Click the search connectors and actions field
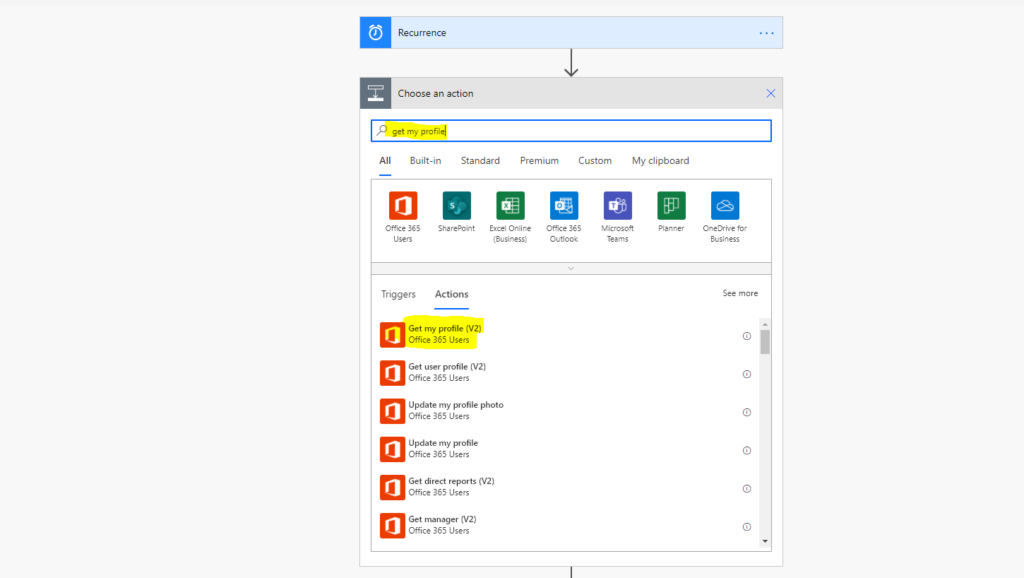The height and width of the screenshot is (578, 1024). click(x=571, y=131)
